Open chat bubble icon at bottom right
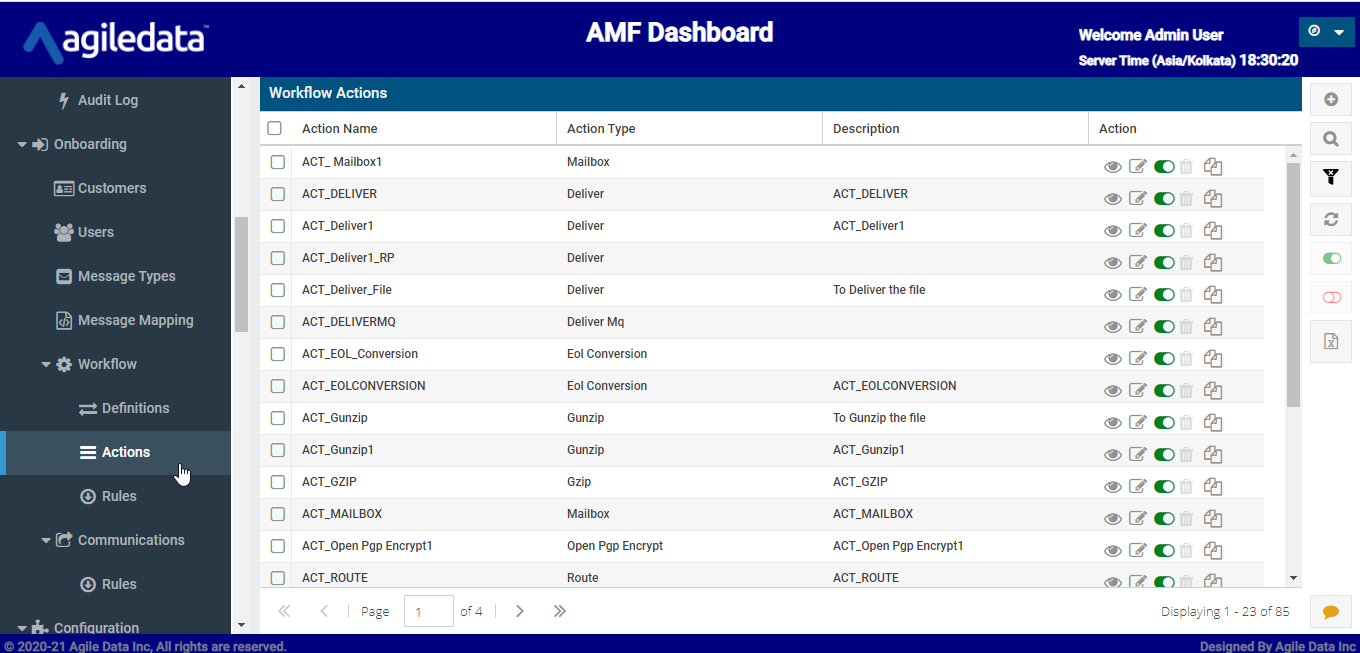This screenshot has height=653, width=1360. 1330,612
